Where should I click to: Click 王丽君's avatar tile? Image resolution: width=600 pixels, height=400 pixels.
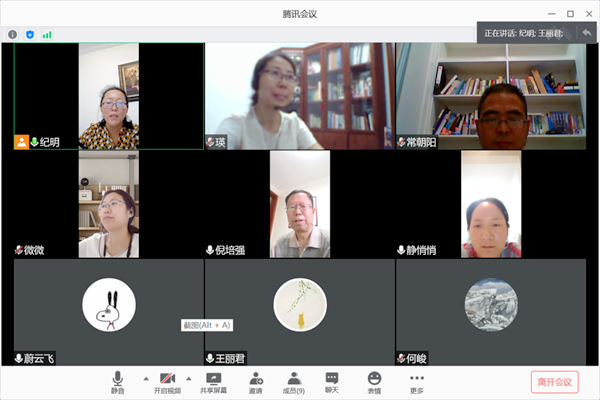coord(300,304)
